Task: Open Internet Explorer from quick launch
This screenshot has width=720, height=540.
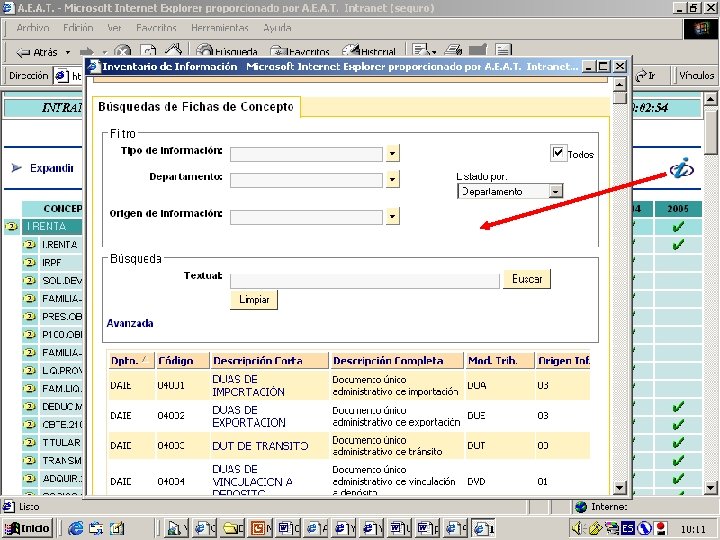Action: (x=77, y=527)
